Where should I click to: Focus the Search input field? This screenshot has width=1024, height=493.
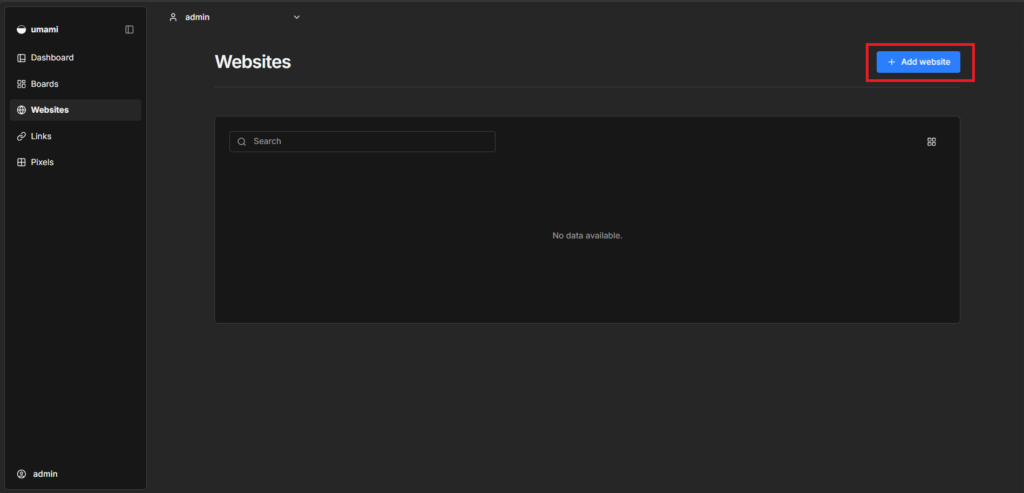(362, 141)
